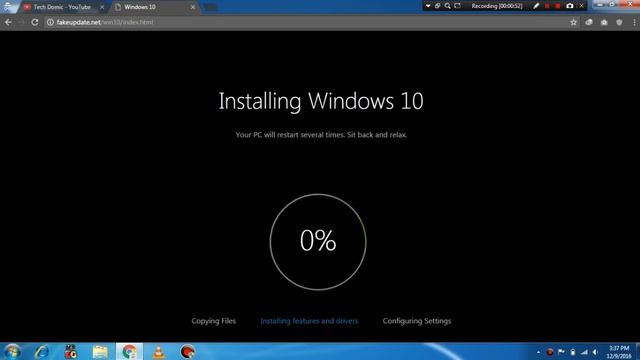Click the Recording timer label
640x360 pixels.
tap(496, 6)
